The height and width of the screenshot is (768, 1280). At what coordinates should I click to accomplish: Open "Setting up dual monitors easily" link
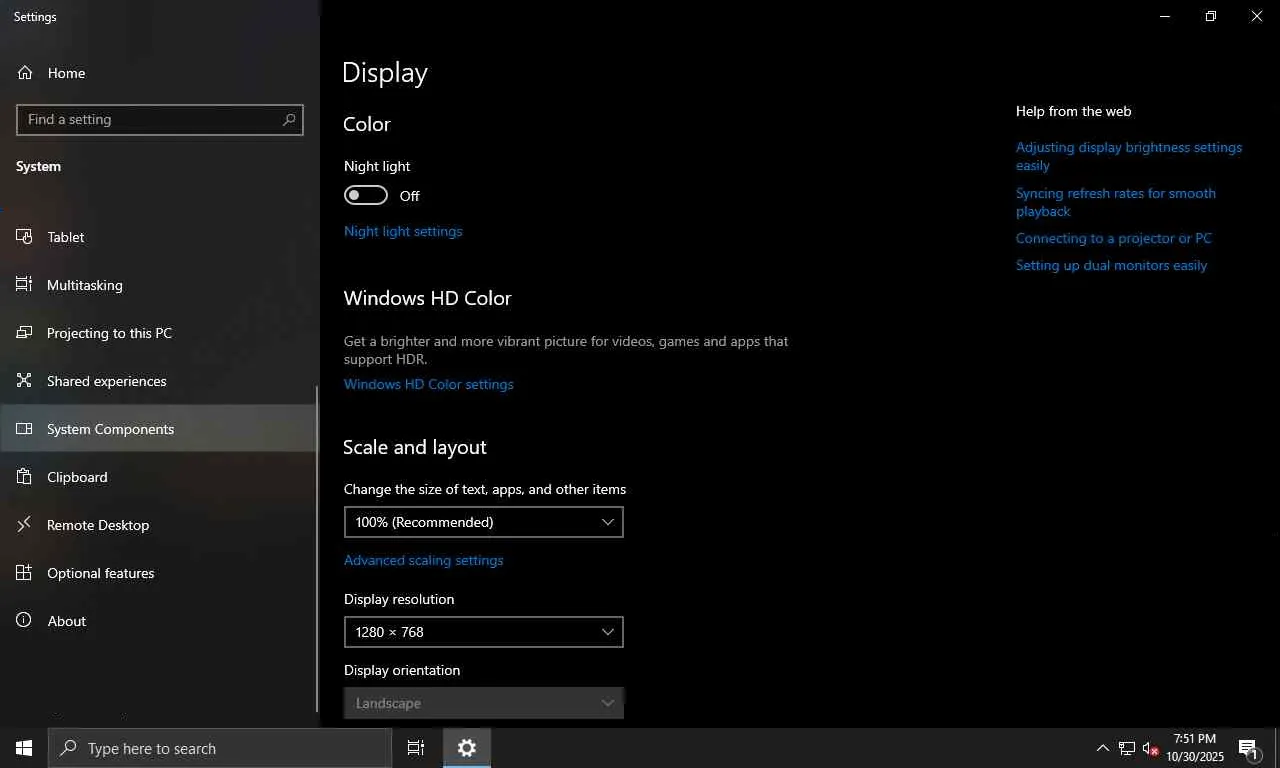pos(1112,265)
